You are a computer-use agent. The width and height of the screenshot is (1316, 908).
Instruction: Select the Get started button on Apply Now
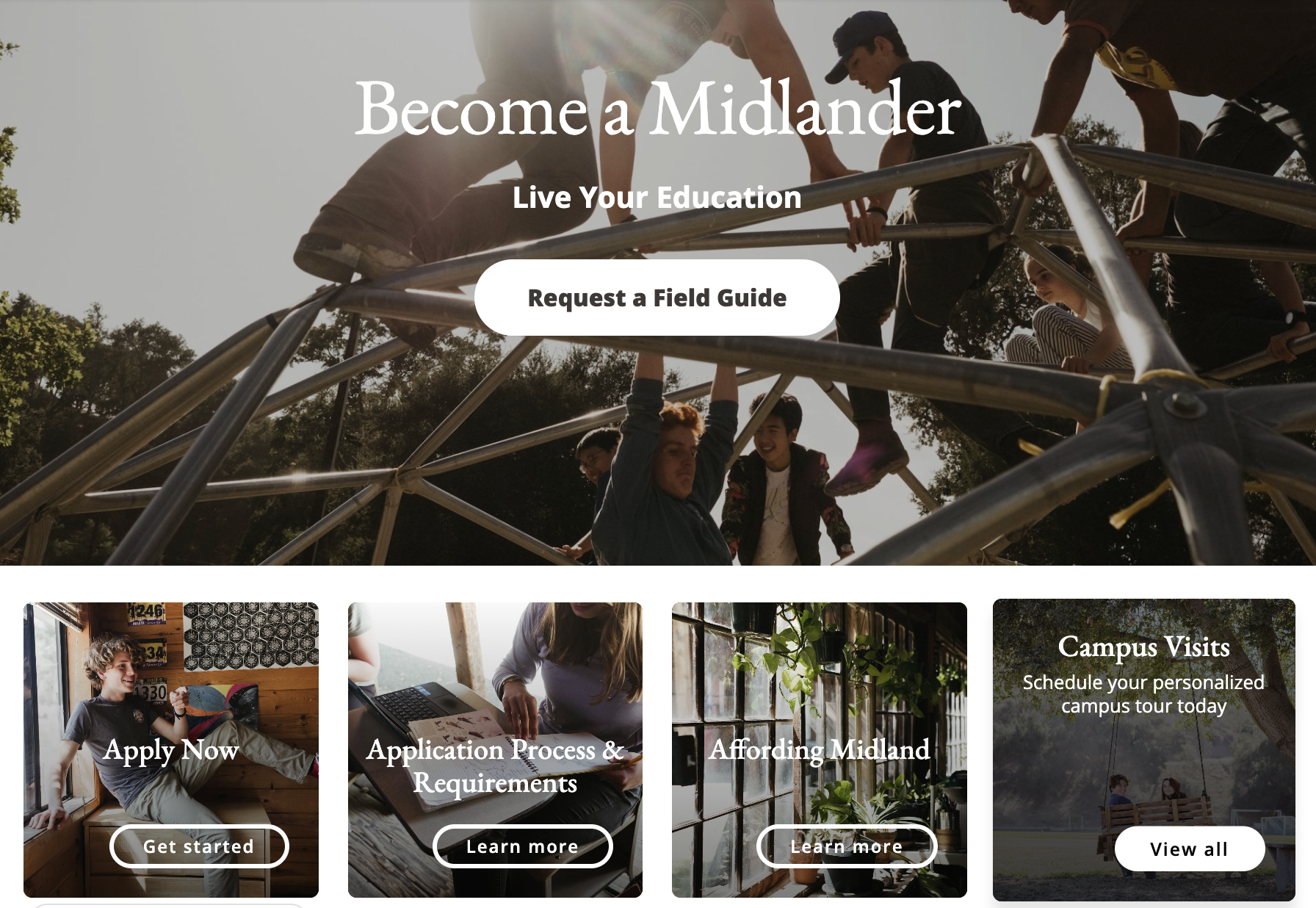coord(199,846)
